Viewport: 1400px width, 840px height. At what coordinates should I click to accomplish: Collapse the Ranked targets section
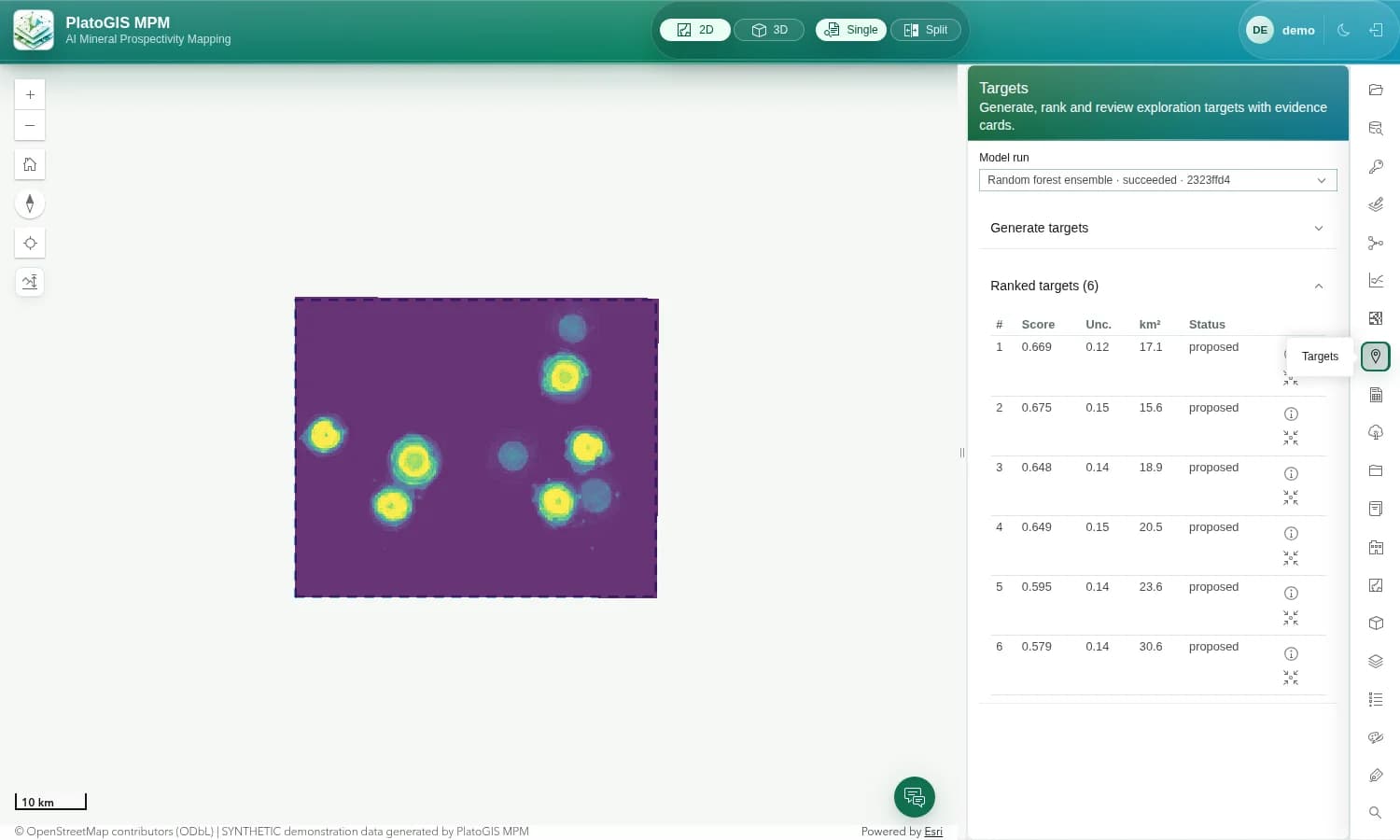click(1157, 286)
